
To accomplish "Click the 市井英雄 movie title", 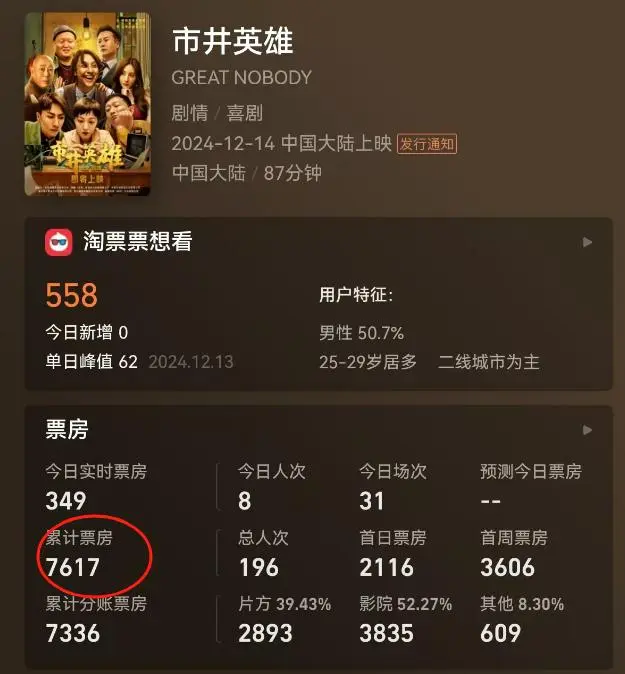I will coord(233,41).
